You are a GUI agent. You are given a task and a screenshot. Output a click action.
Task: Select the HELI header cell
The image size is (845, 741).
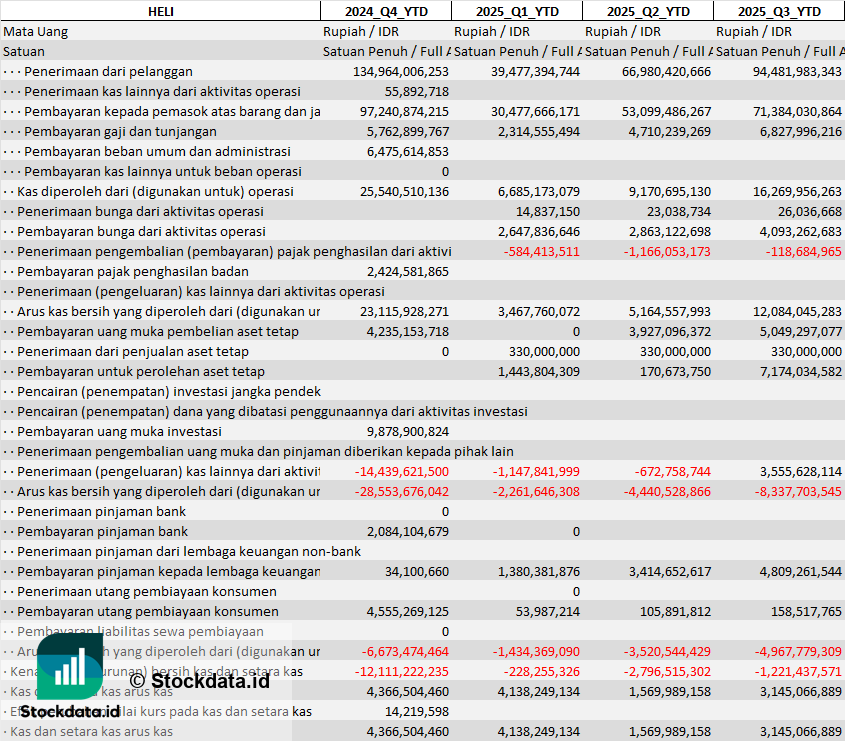[161, 11]
